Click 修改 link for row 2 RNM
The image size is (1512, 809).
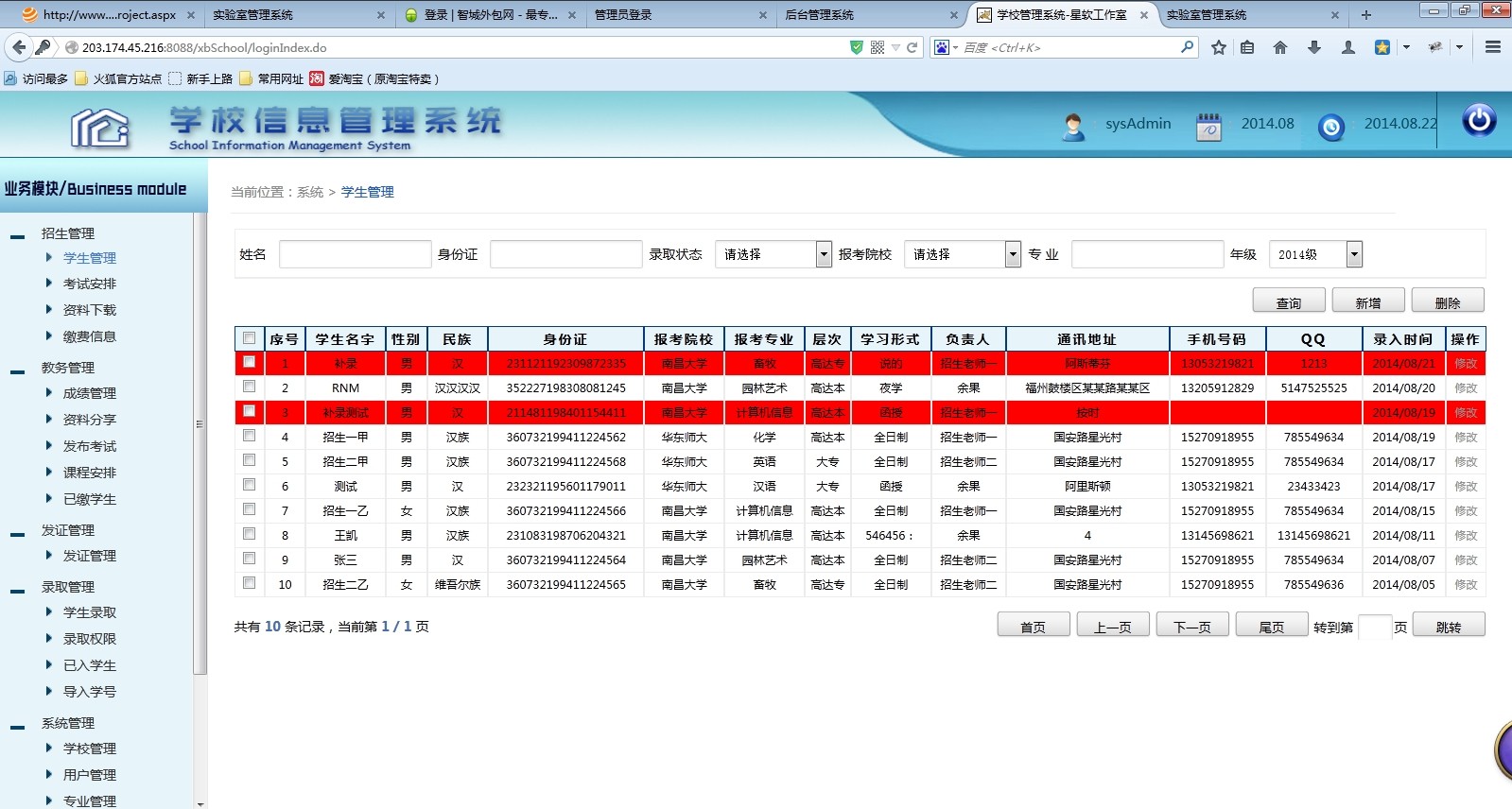point(1466,387)
